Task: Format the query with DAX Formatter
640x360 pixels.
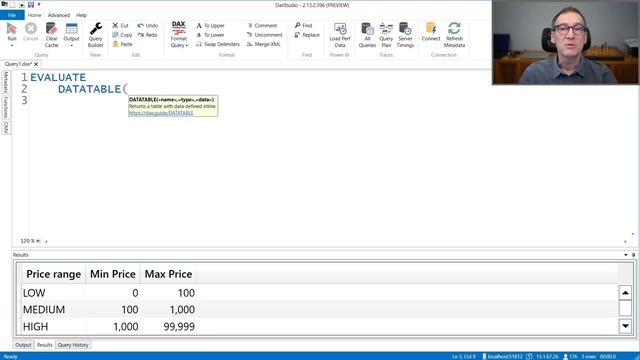Action: point(179,35)
